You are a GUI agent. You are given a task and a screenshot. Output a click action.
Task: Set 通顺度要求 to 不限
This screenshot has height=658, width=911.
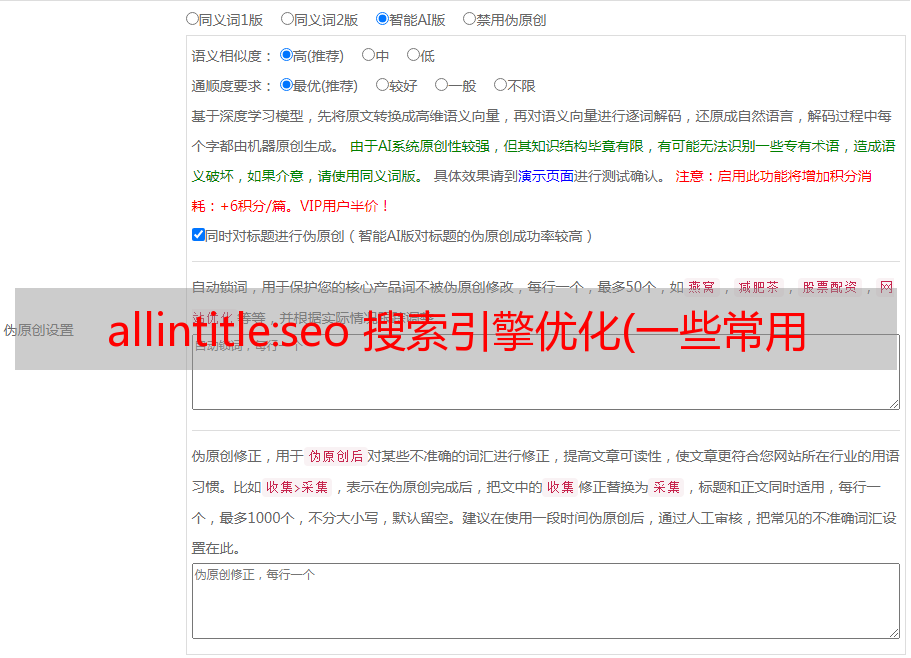(500, 85)
